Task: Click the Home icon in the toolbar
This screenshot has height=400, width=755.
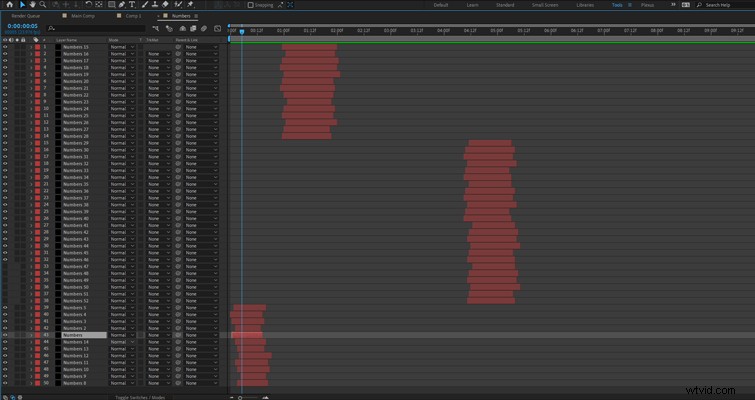Action: 10,4
